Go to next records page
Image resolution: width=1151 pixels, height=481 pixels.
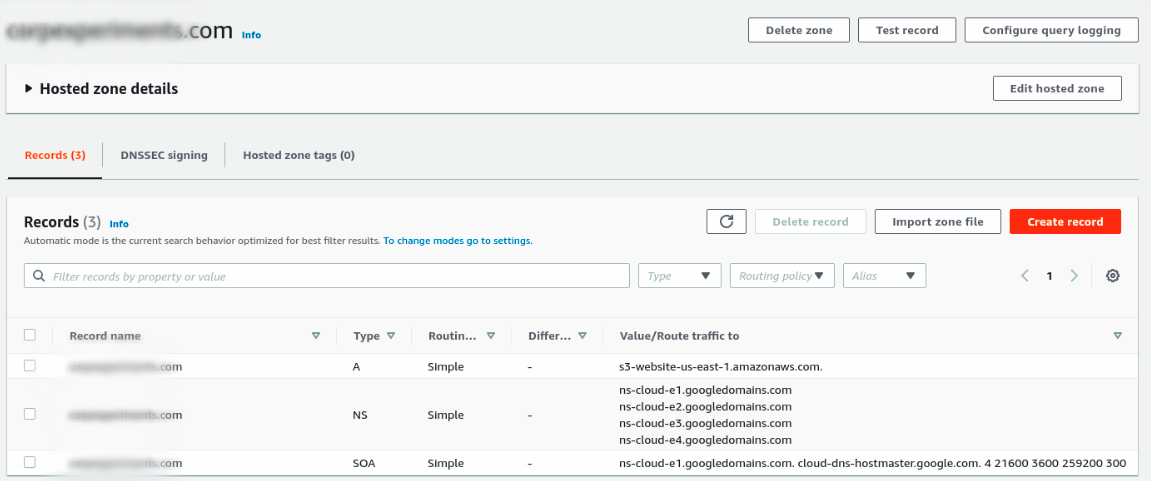tap(1075, 276)
